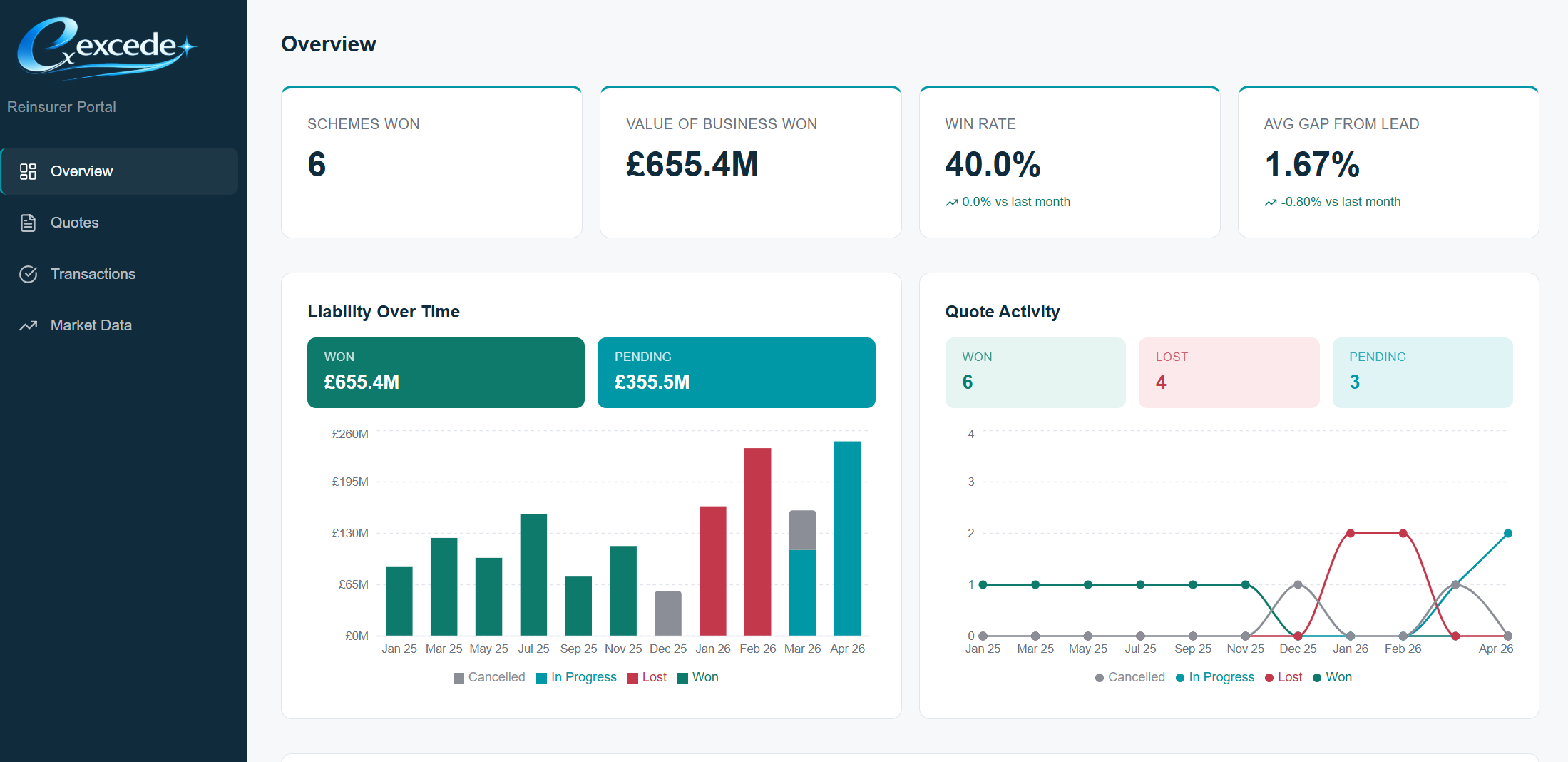Select the Win Rate card
Viewport: 1568px width, 762px height.
tap(1070, 162)
